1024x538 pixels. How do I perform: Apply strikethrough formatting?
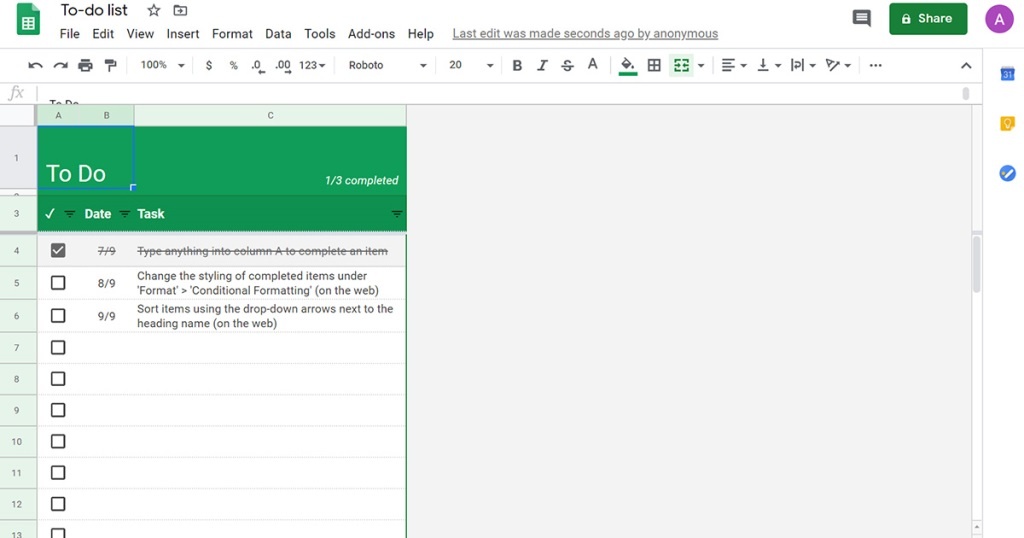pos(567,65)
